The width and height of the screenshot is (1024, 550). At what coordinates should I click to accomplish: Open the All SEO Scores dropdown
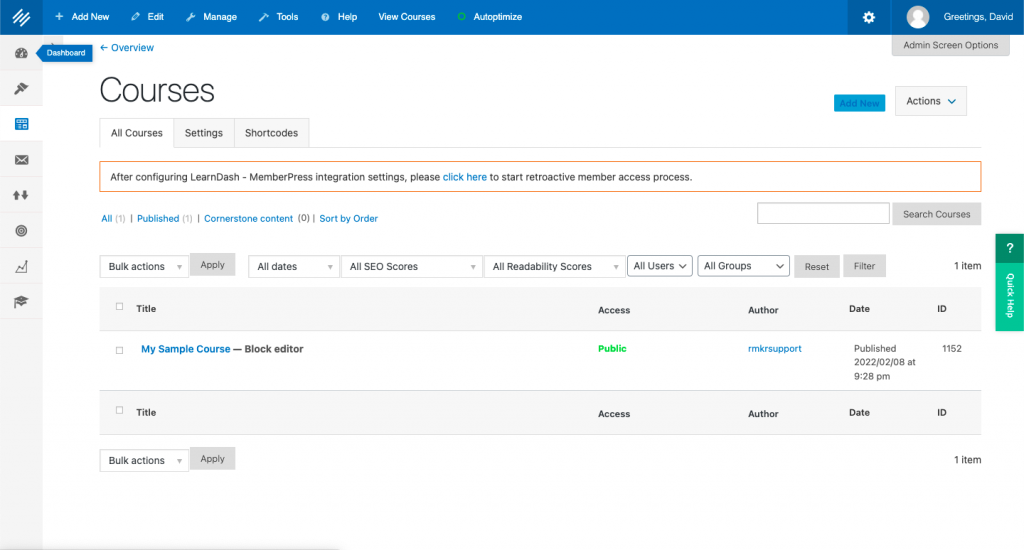pos(411,267)
